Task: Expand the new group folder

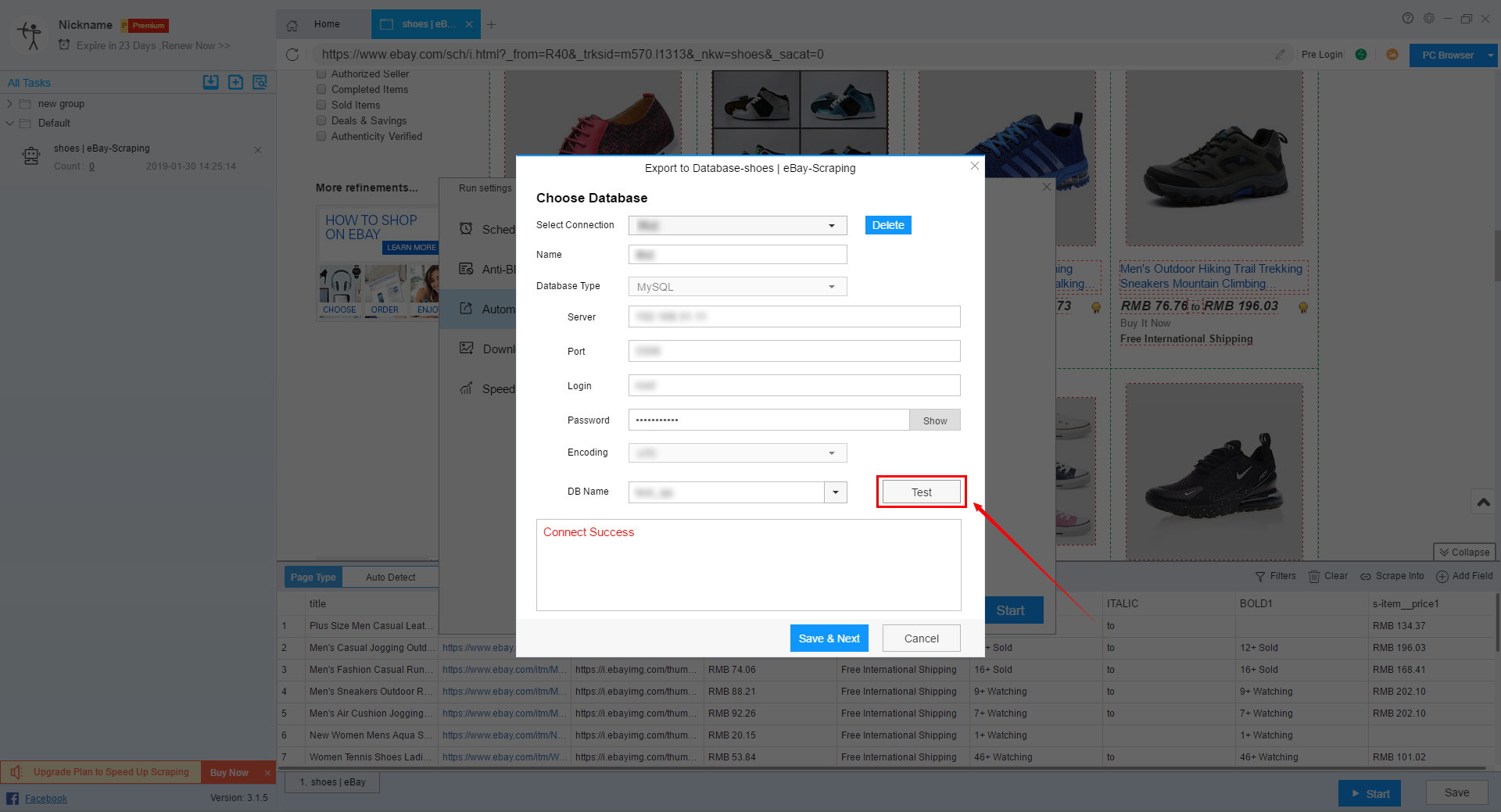Action: [x=9, y=104]
